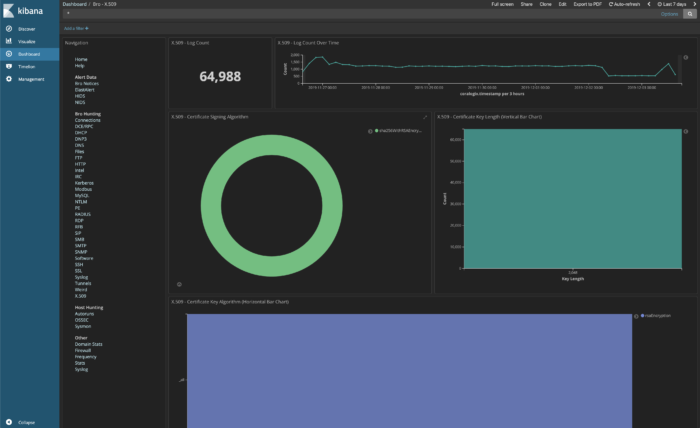Screen dimensions: 700x428
Task: Open HTTP dashboard link
Action: 80,164
